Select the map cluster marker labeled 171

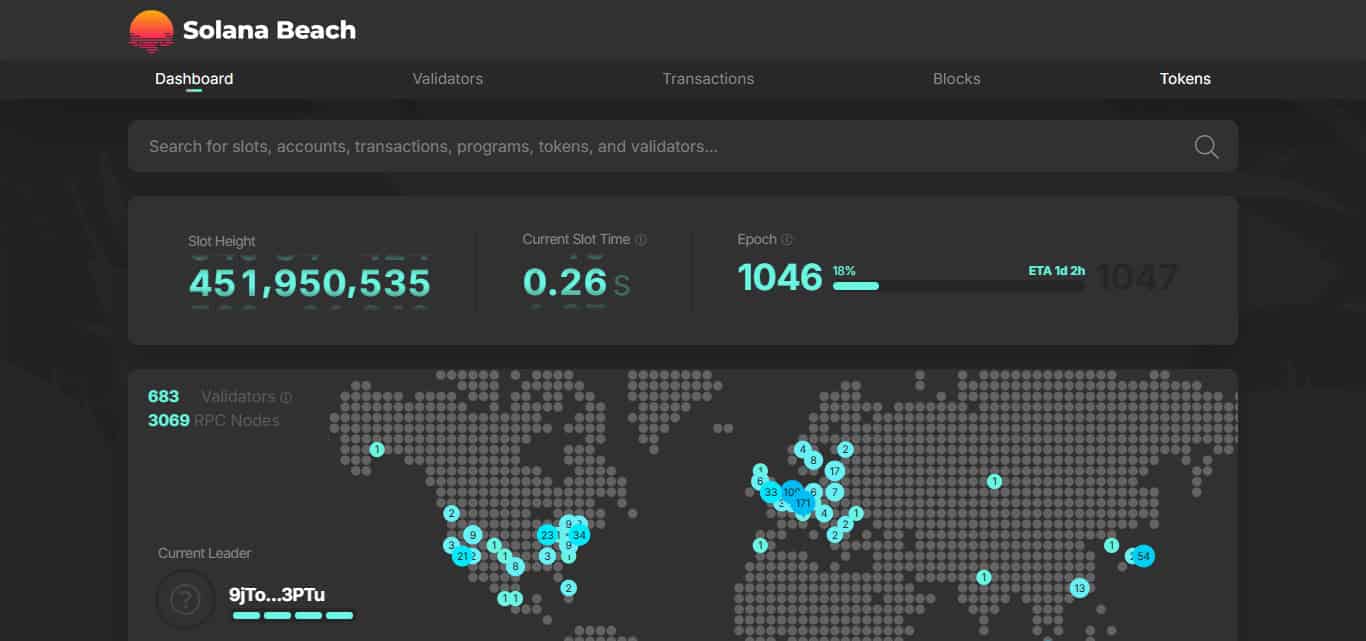click(x=803, y=503)
